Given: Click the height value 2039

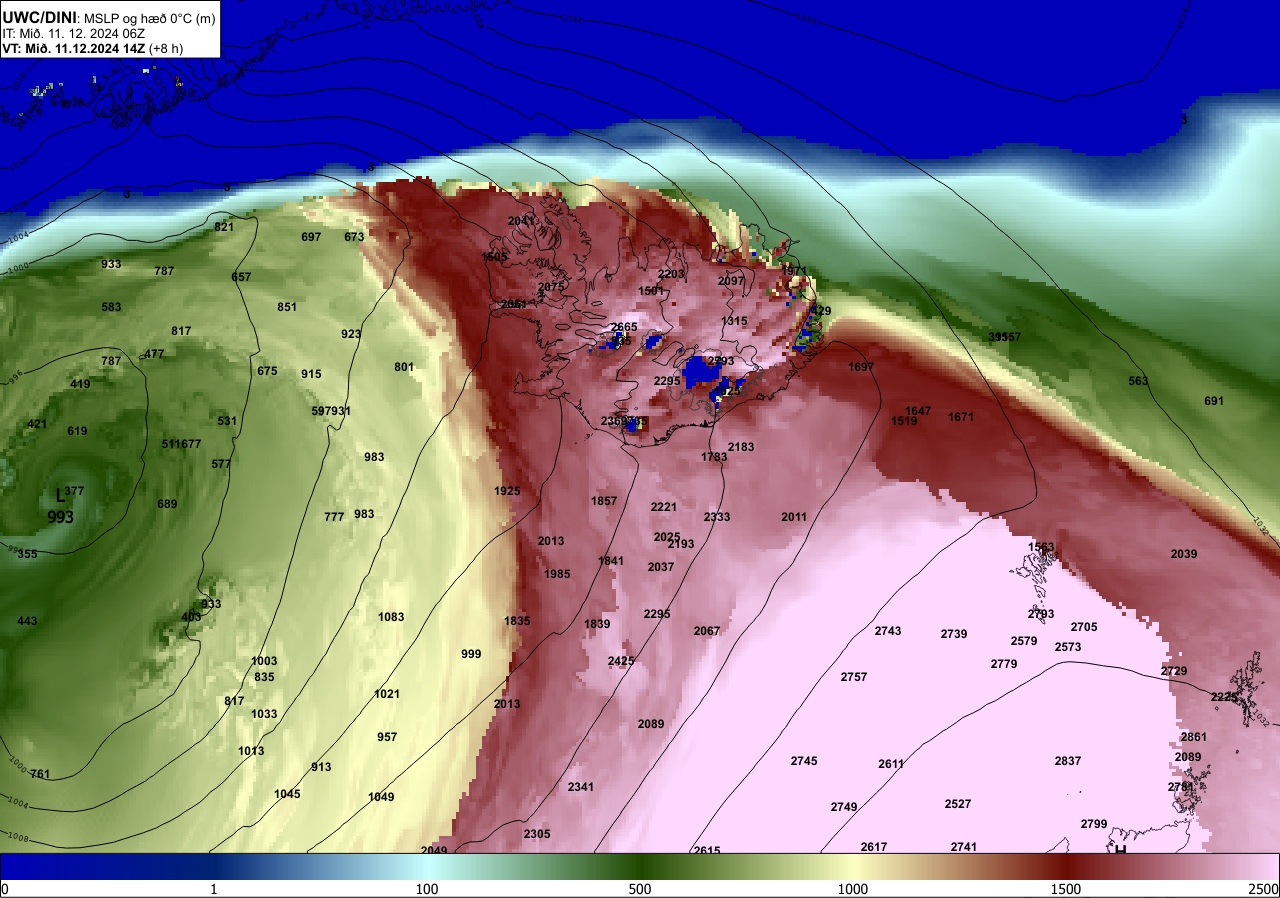Looking at the screenshot, I should click(1184, 554).
